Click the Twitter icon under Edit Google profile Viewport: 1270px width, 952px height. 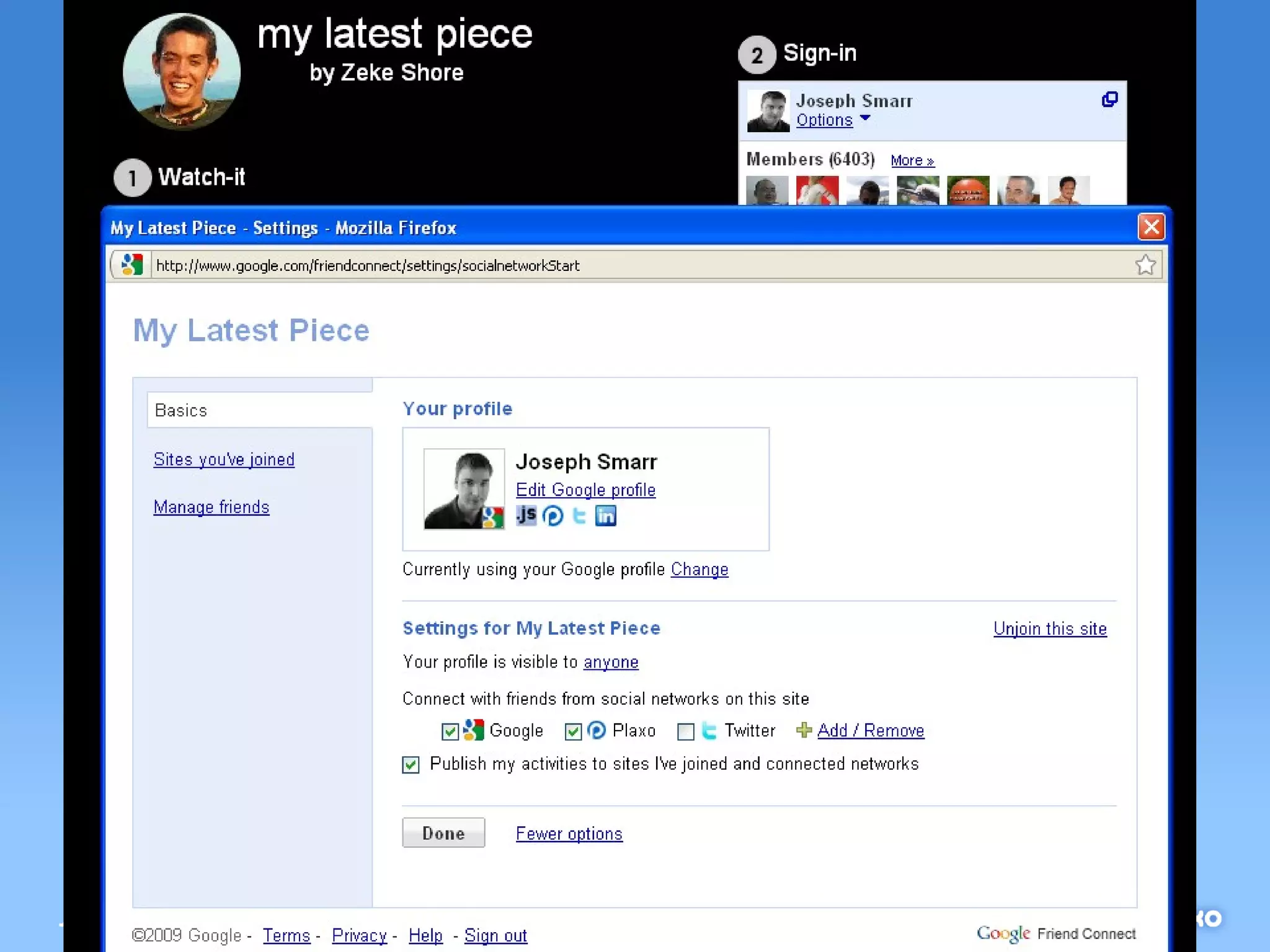pyautogui.click(x=579, y=516)
